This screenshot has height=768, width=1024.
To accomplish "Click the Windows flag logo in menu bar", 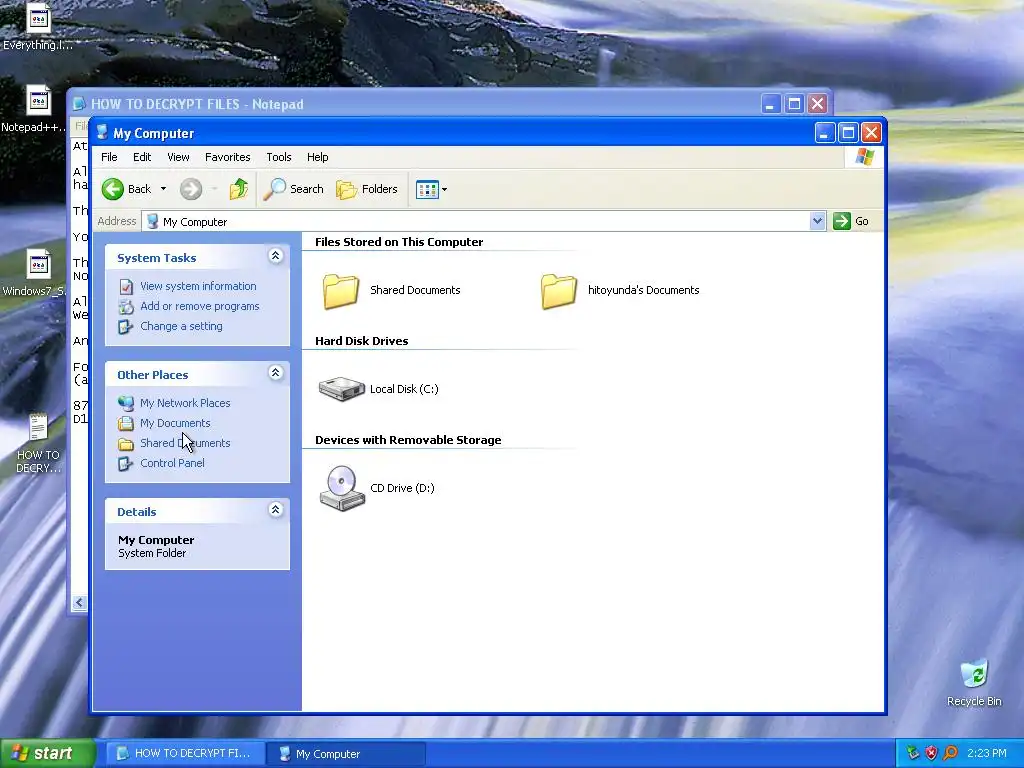I will point(865,157).
